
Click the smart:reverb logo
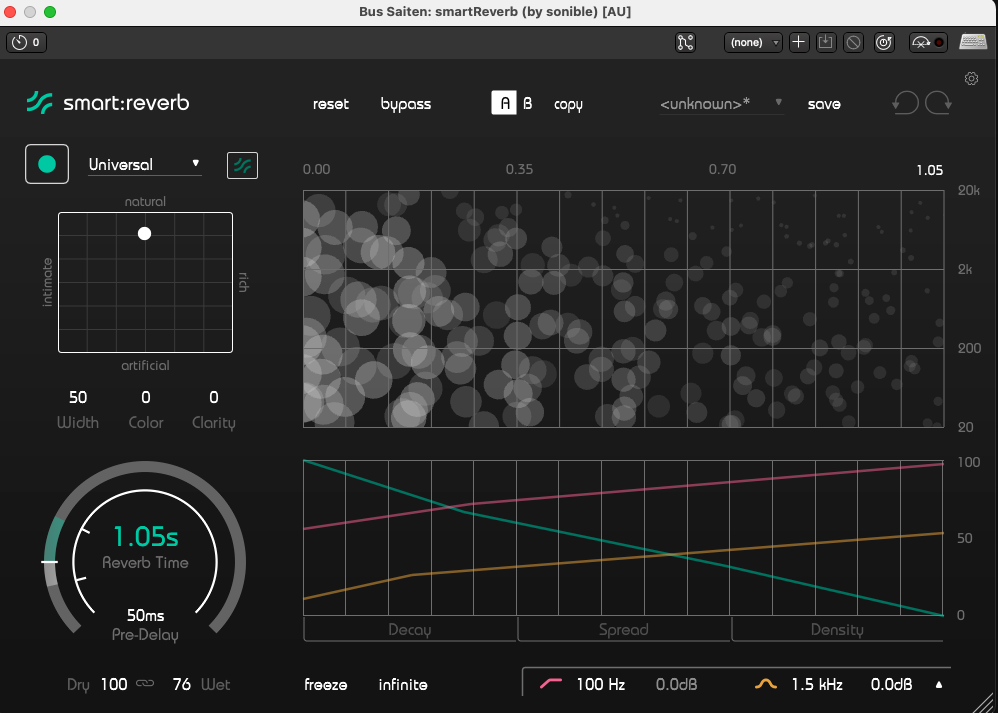click(108, 102)
